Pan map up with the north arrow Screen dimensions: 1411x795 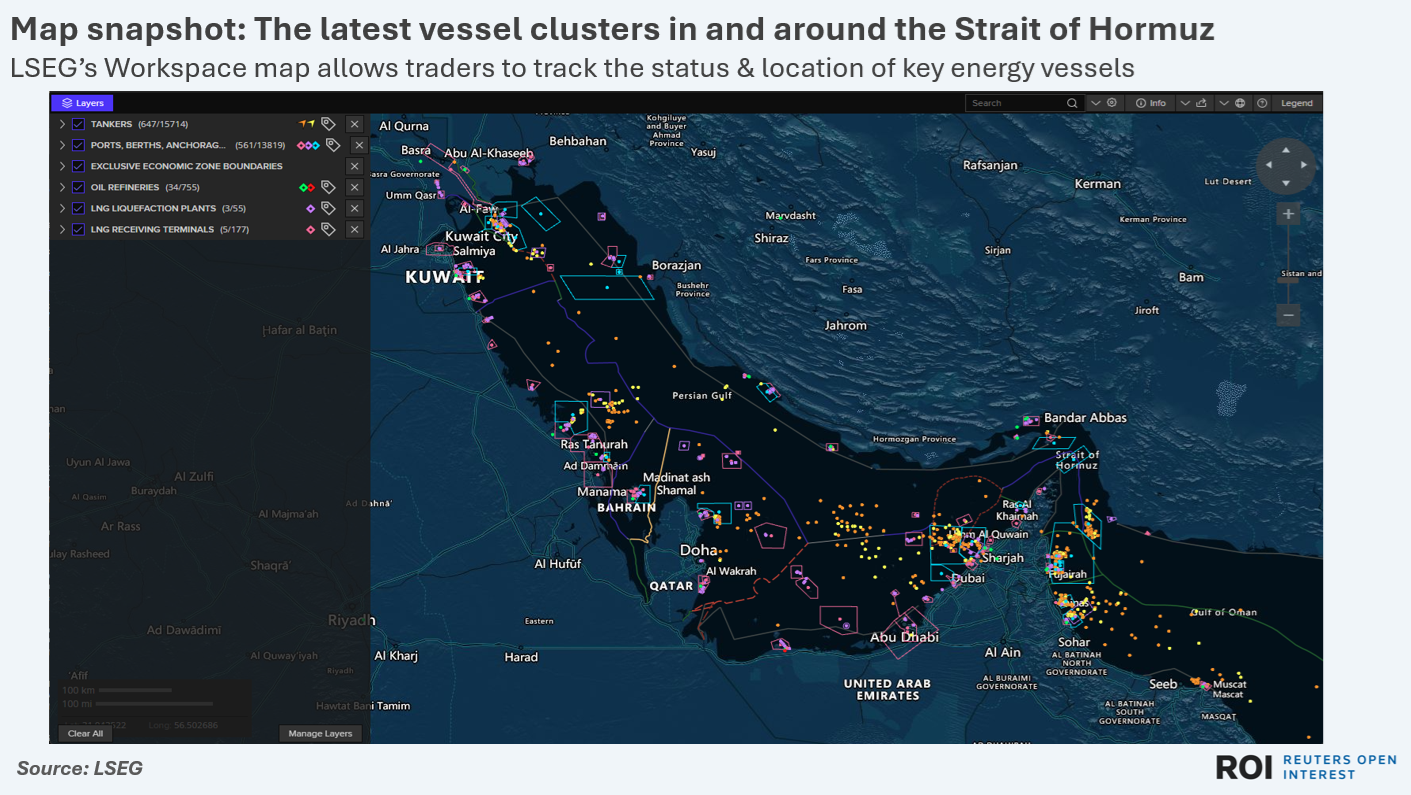click(x=1286, y=148)
